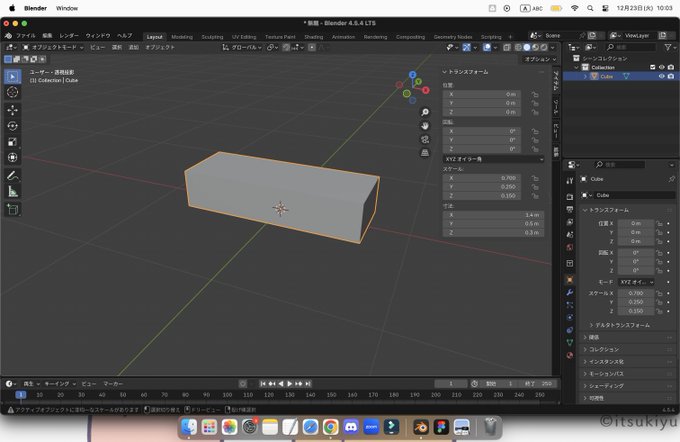Image resolution: width=680 pixels, height=442 pixels.
Task: Hide Collection with its eye icon
Action: tap(661, 67)
